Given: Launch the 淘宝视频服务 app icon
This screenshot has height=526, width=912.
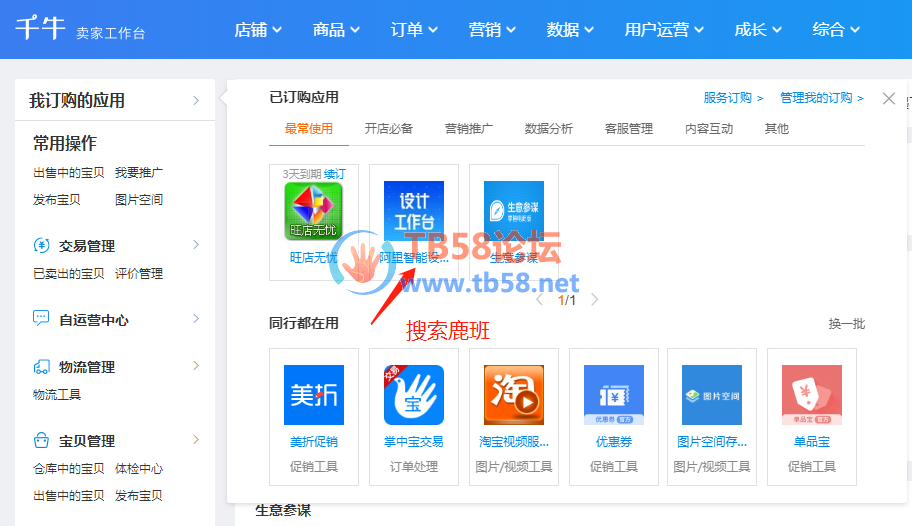Looking at the screenshot, I should point(514,395).
